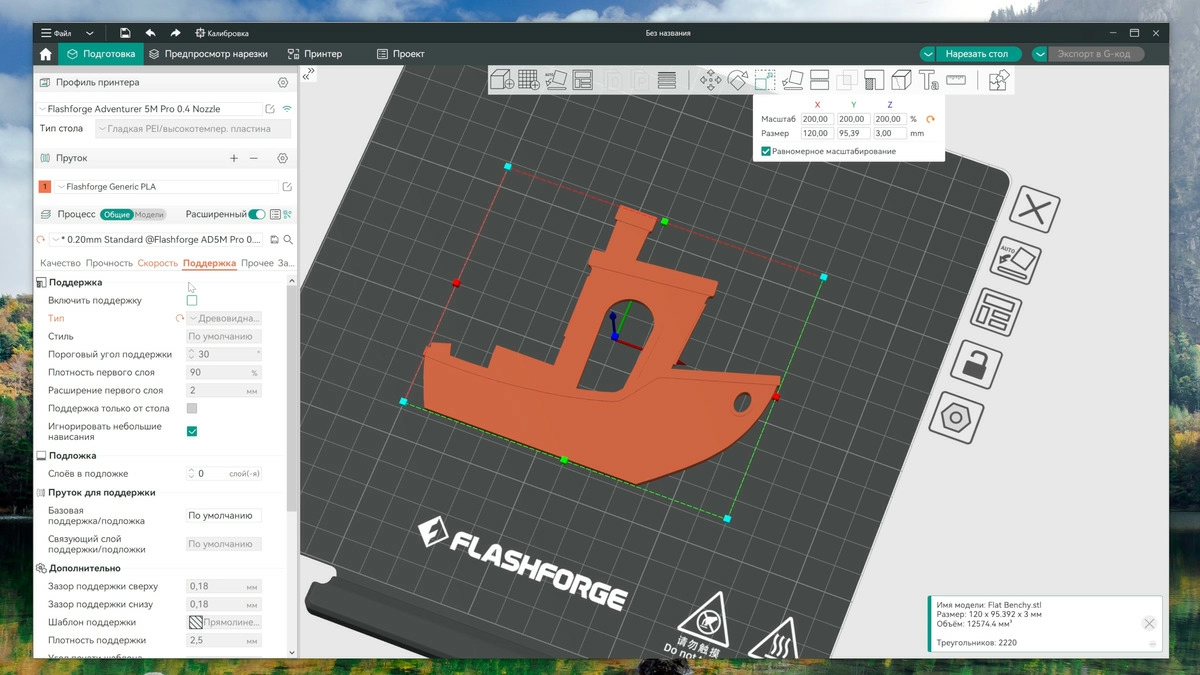Viewport: 1200px width, 675px height.
Task: Click the X scale percentage field
Action: coord(817,119)
